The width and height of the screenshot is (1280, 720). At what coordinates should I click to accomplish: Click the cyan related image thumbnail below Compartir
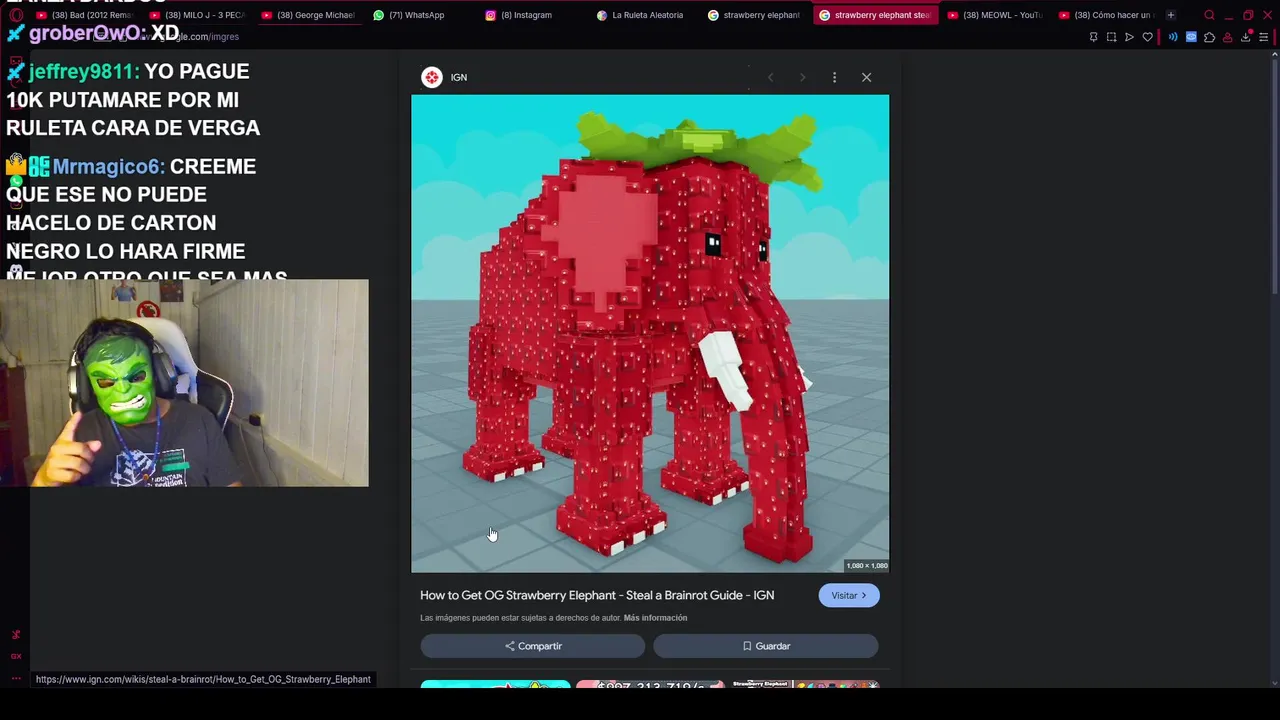tap(495, 684)
